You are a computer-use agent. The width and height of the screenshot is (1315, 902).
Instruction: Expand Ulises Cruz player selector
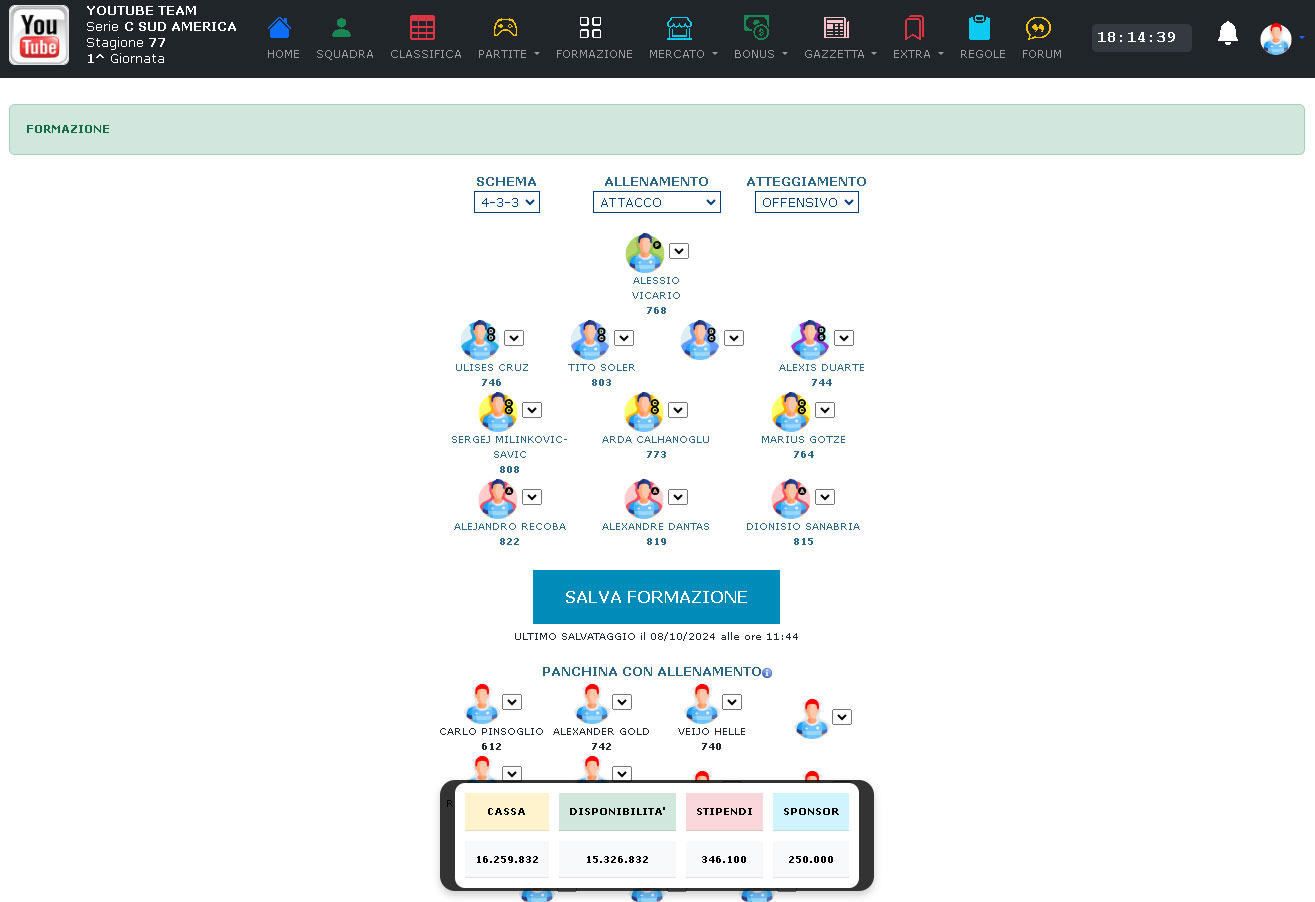[514, 338]
